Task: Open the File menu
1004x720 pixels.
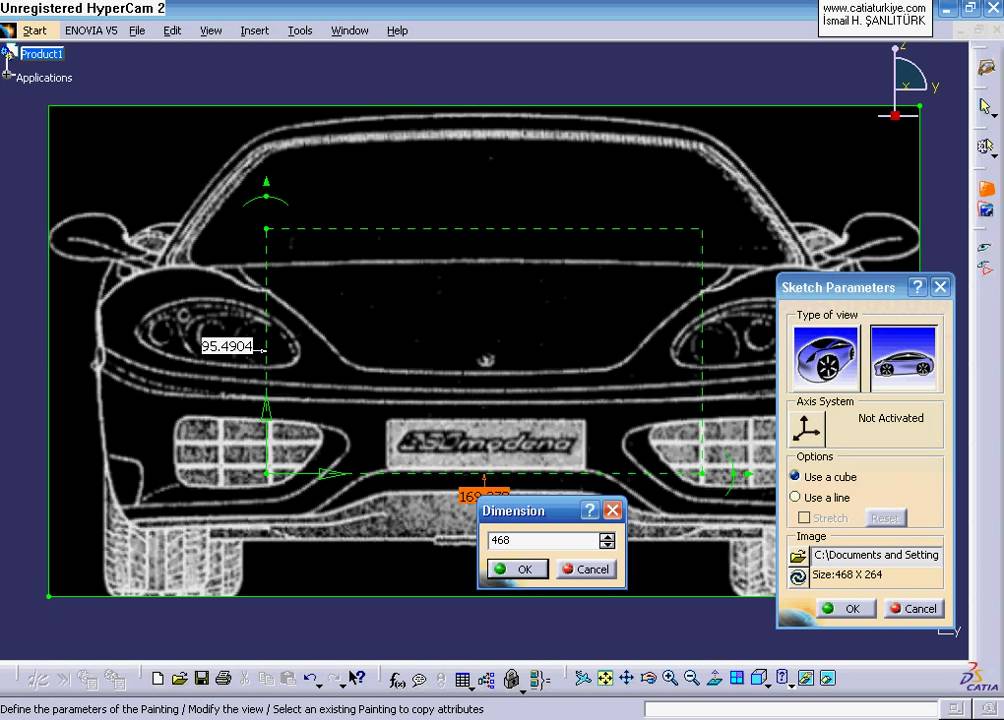Action: 137,30
